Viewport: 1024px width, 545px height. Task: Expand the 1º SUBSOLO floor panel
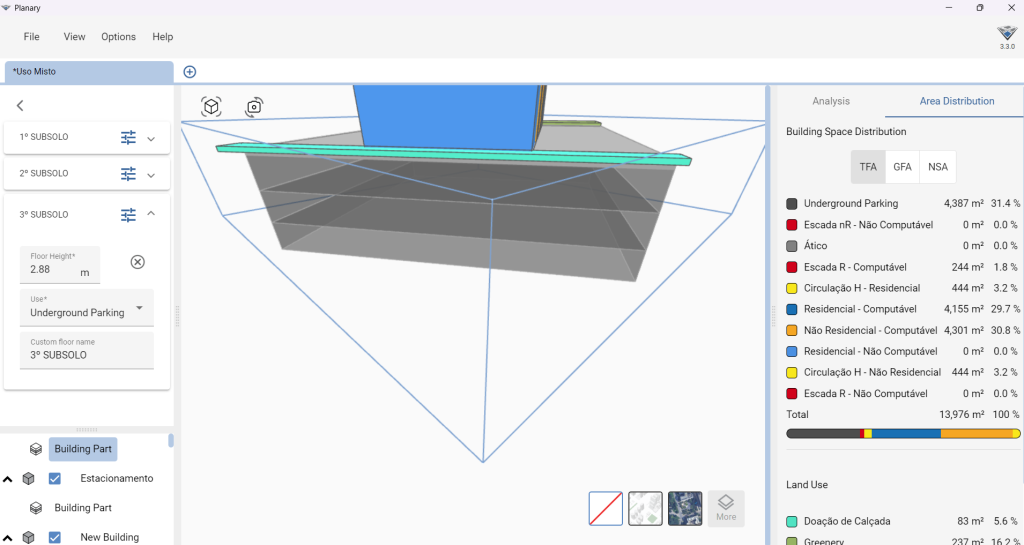152,138
